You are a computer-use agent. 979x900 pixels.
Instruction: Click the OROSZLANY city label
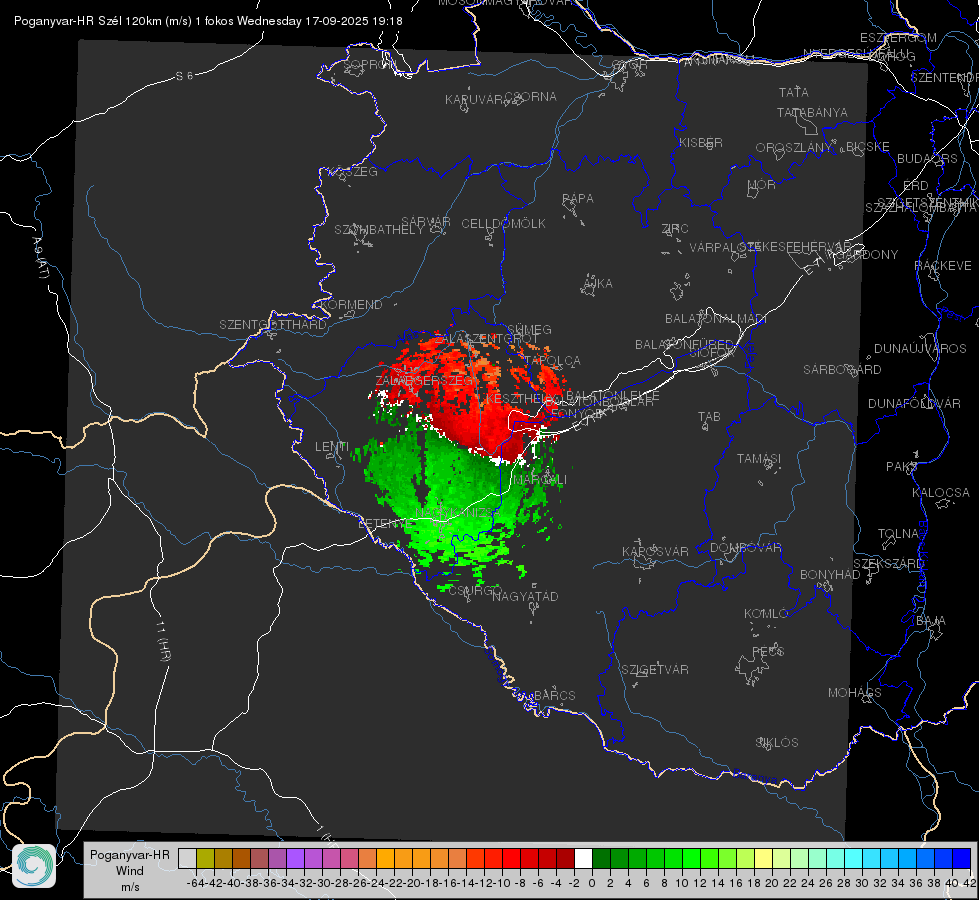click(x=794, y=147)
